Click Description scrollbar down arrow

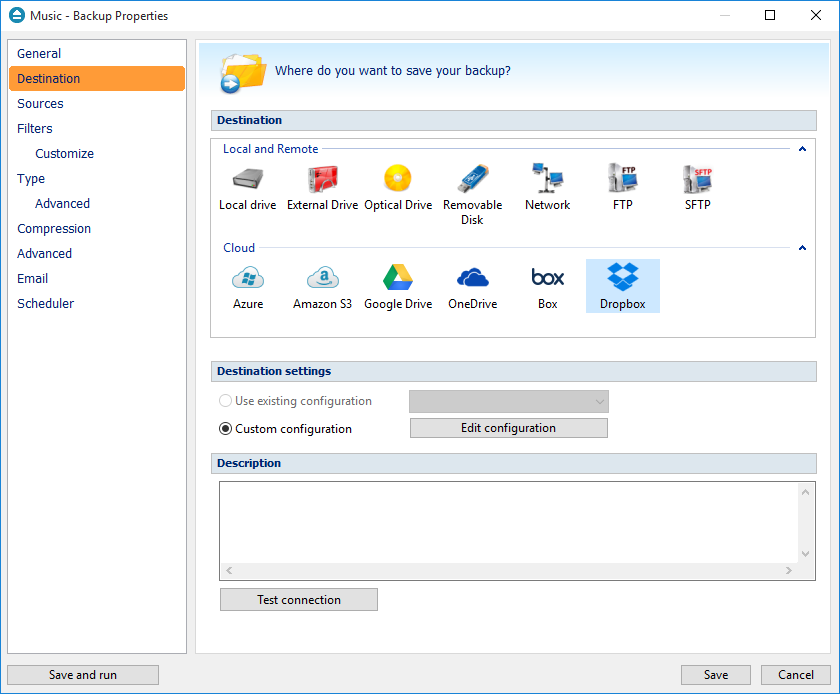click(x=805, y=554)
